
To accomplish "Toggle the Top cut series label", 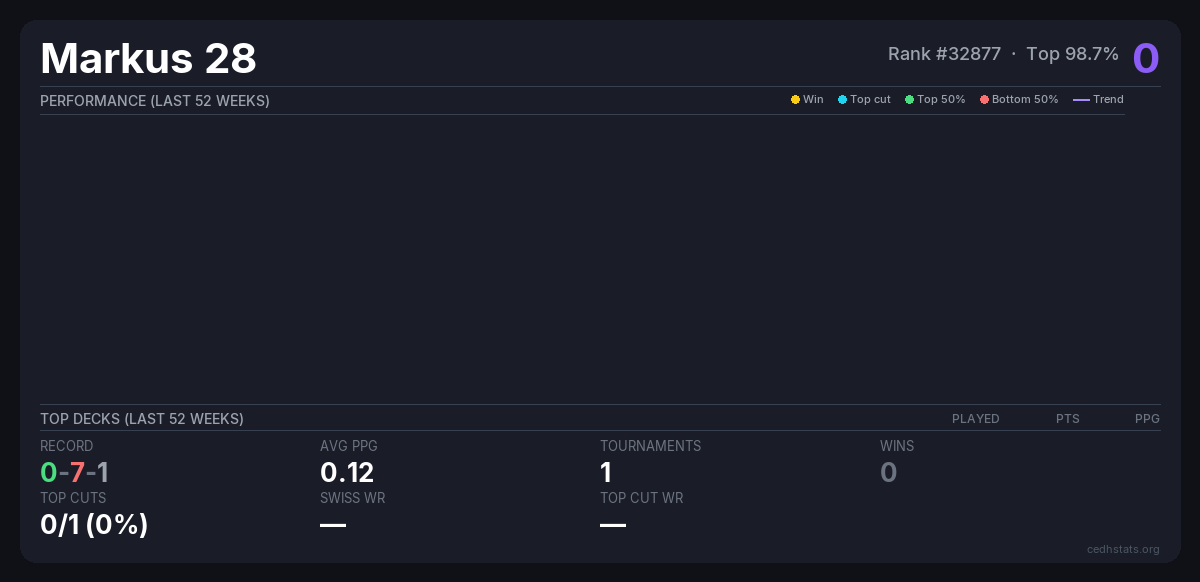I will click(870, 100).
